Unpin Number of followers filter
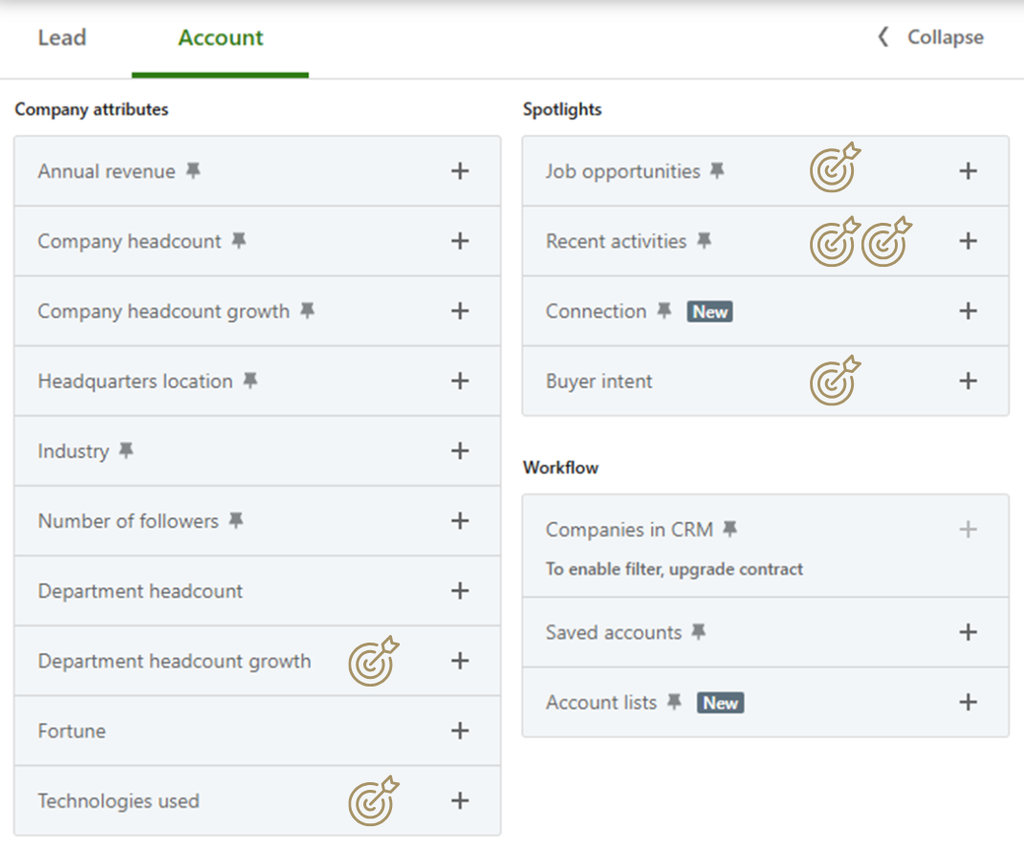1024x852 pixels. point(236,520)
